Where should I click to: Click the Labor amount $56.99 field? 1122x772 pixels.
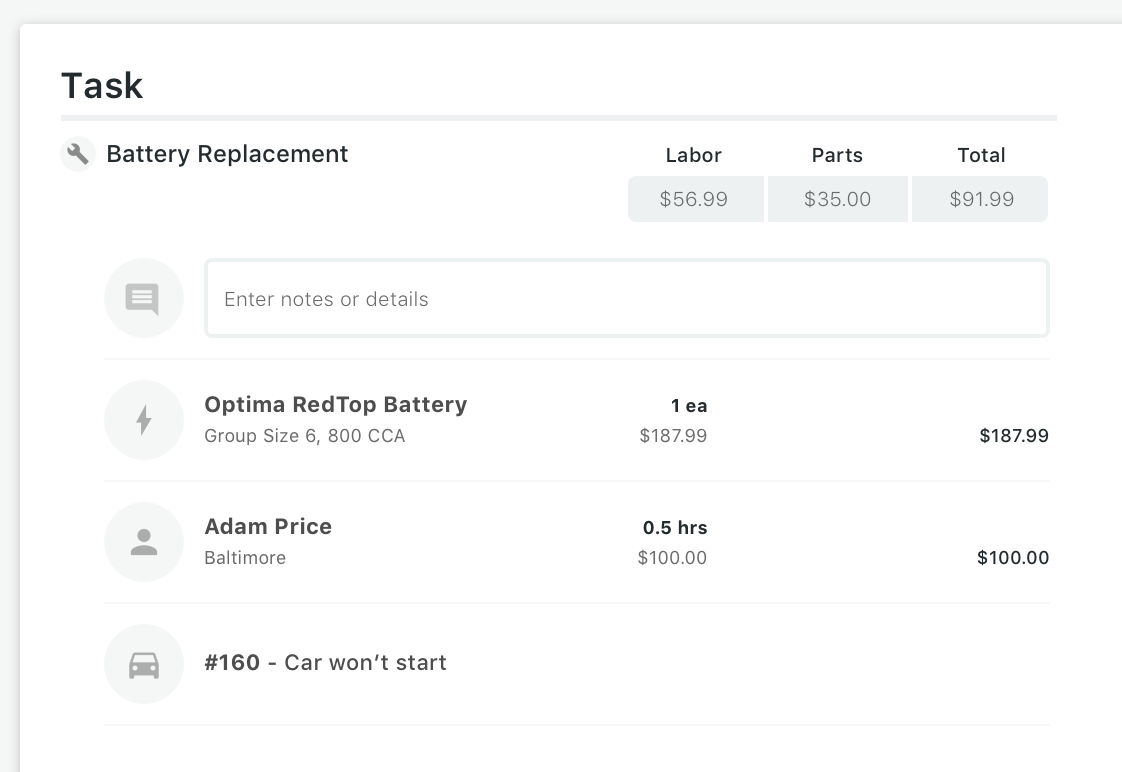694,199
